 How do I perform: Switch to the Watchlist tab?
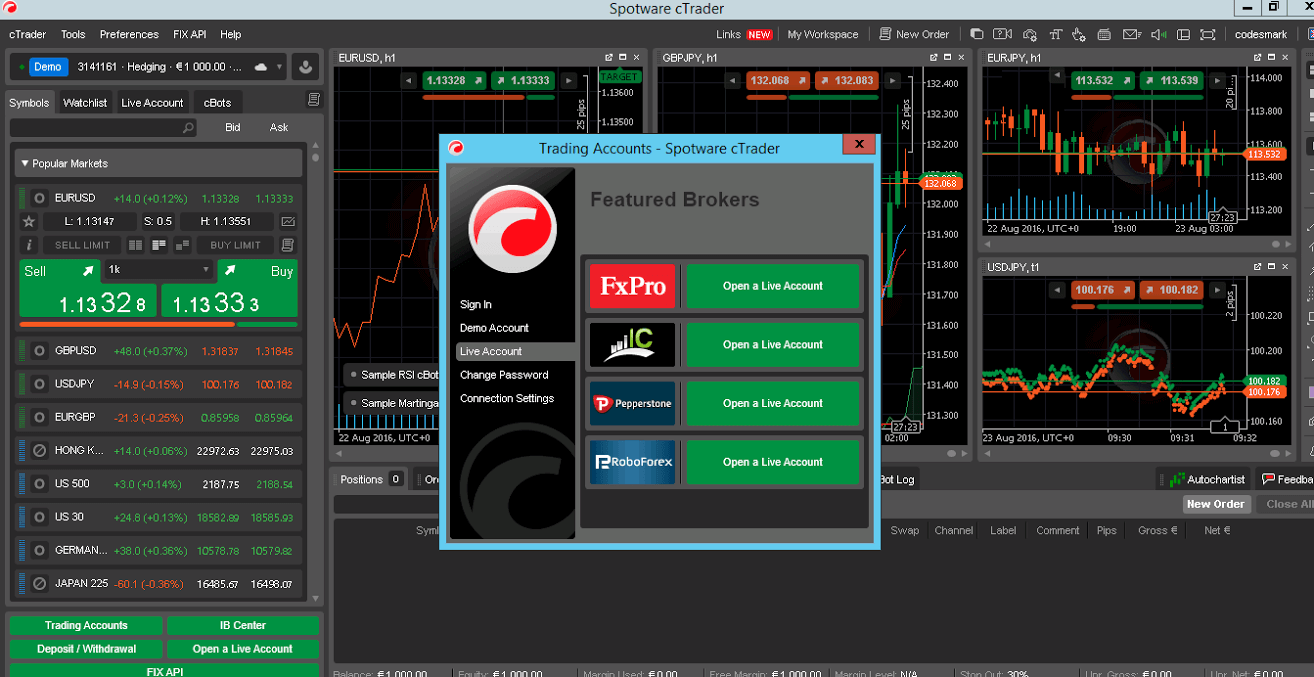click(x=85, y=102)
